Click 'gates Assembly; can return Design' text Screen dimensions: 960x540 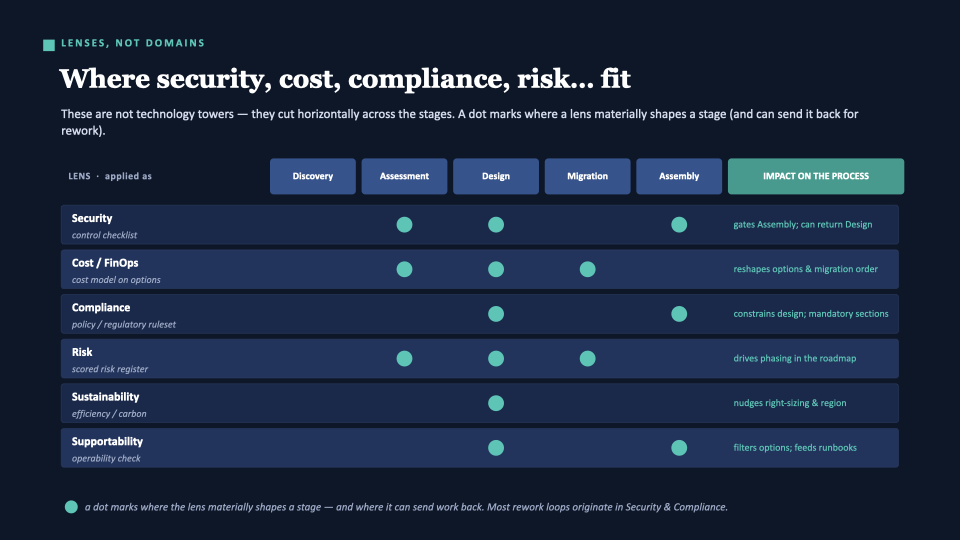tap(803, 225)
